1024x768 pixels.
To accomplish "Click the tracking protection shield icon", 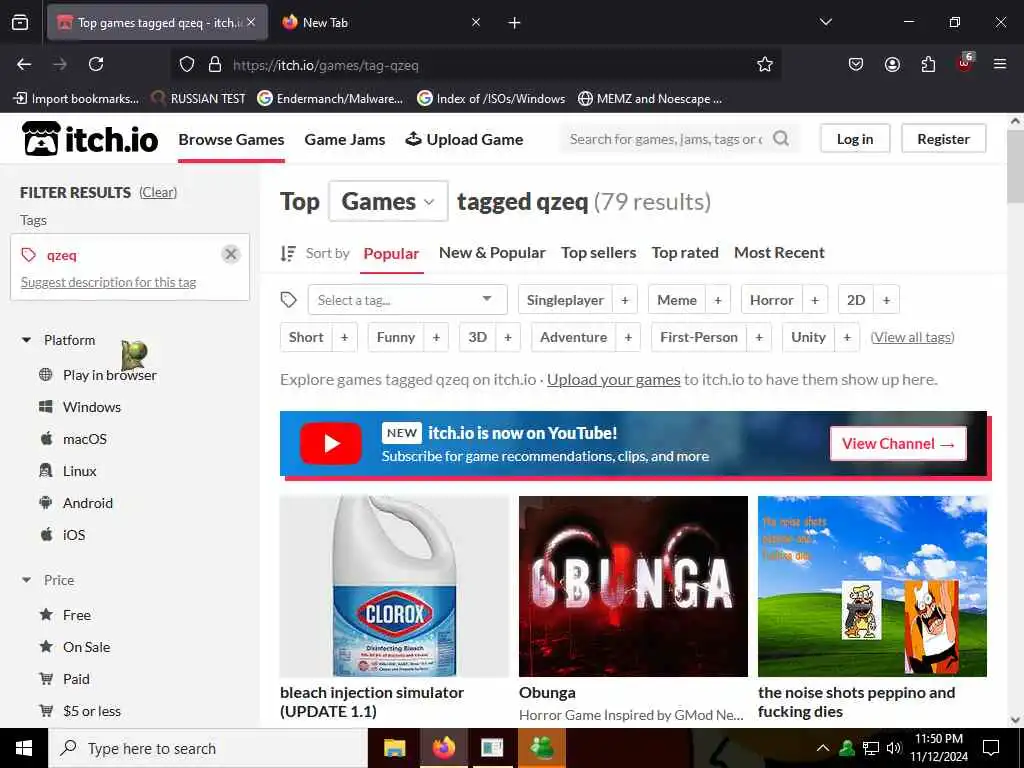I will 187,64.
